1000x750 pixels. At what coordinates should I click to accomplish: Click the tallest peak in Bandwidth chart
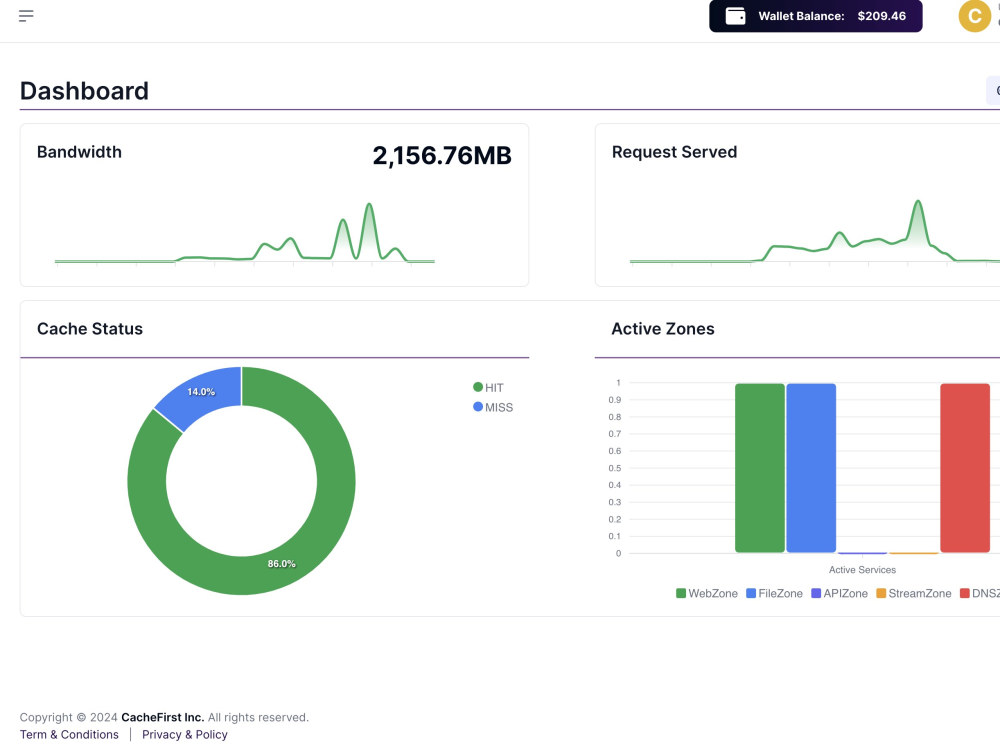coord(369,205)
